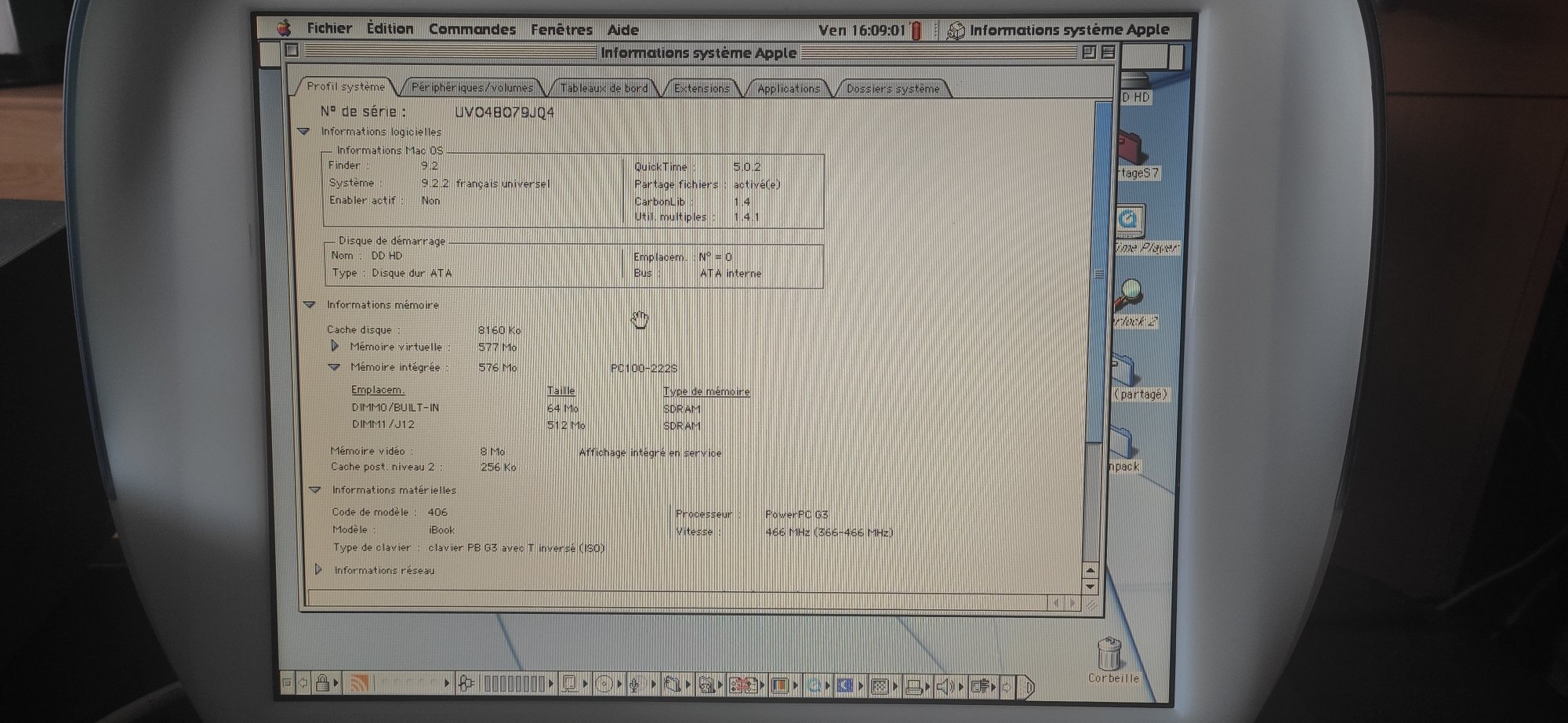The image size is (1568, 723).
Task: Collapse the Informations logicielles section
Action: pyautogui.click(x=304, y=132)
